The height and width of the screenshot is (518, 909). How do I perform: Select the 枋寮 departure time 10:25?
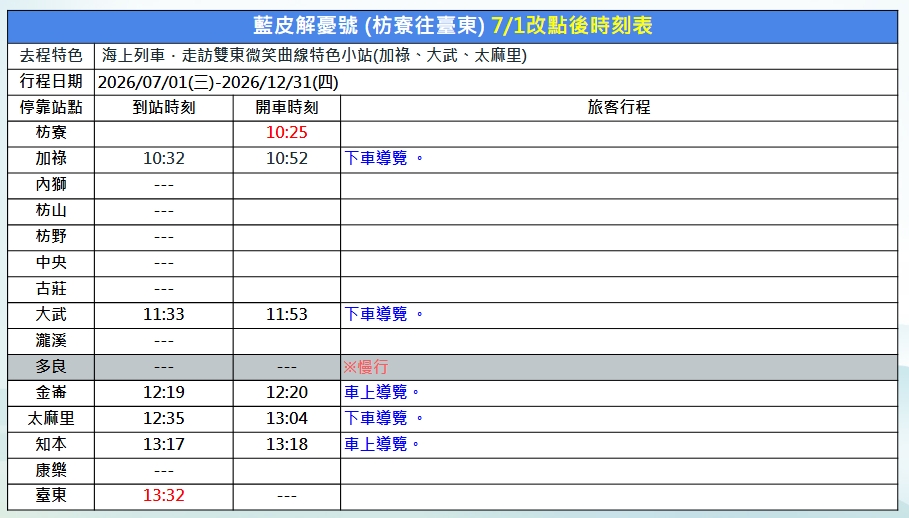(286, 133)
